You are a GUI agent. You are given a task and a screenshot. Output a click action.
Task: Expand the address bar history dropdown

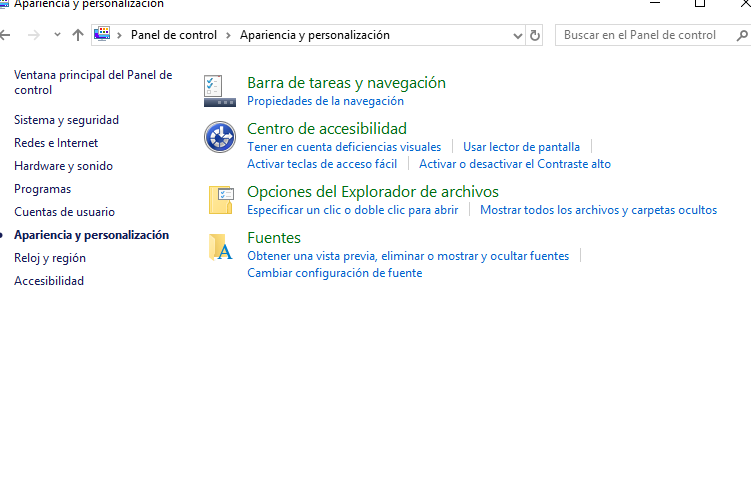point(517,35)
